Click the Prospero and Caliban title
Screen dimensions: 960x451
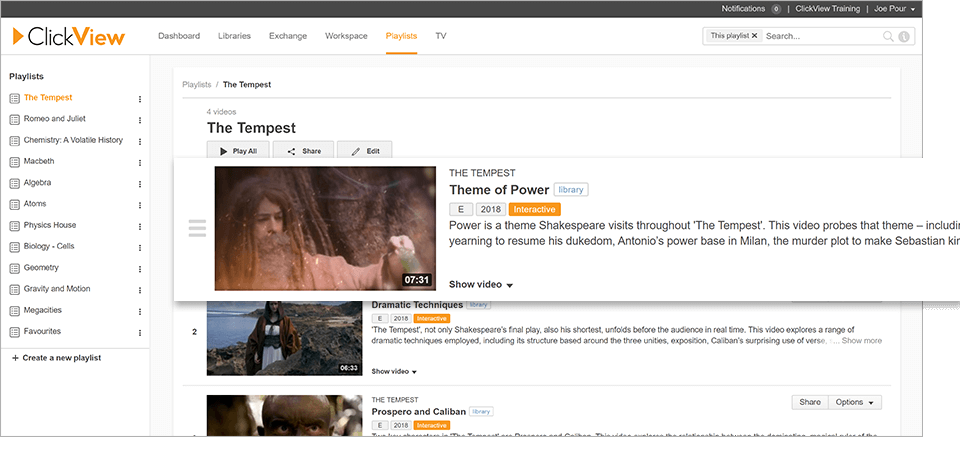419,412
